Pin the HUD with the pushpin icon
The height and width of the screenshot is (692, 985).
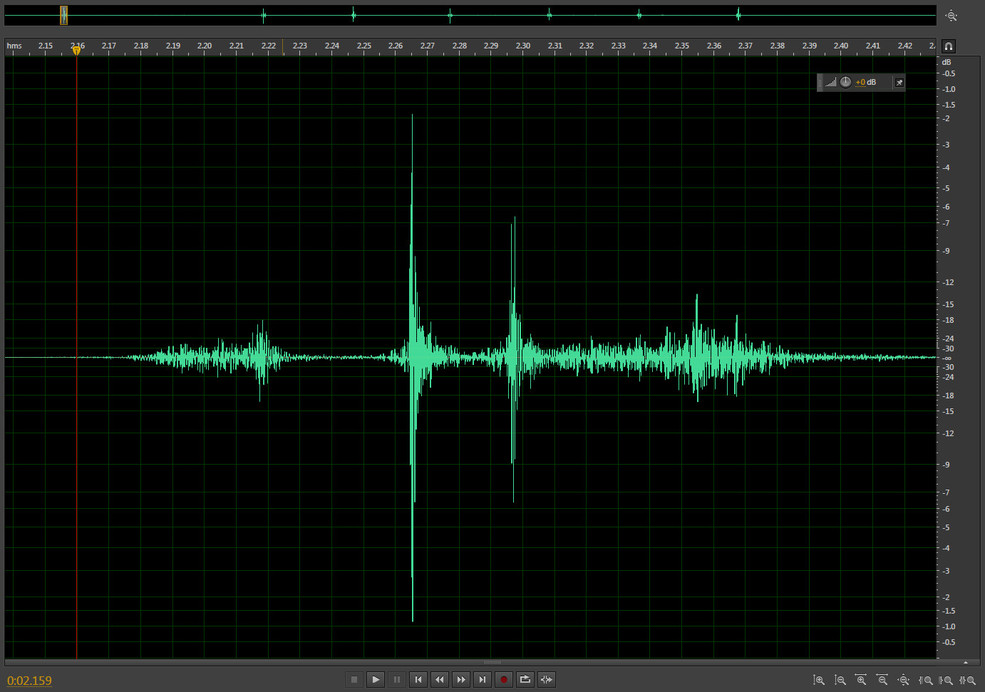pos(899,82)
